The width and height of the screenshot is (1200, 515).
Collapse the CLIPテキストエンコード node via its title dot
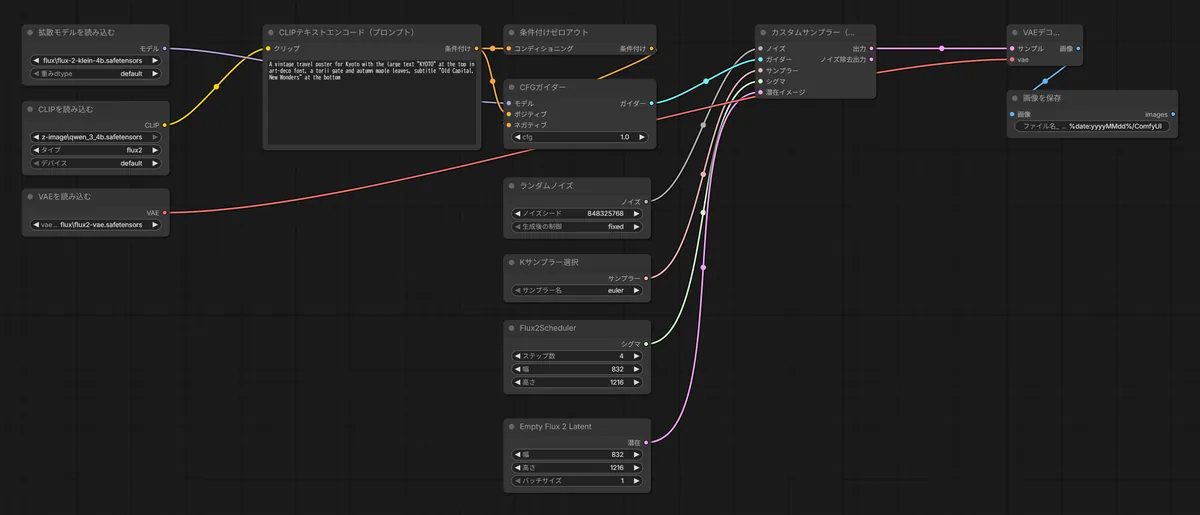point(271,33)
